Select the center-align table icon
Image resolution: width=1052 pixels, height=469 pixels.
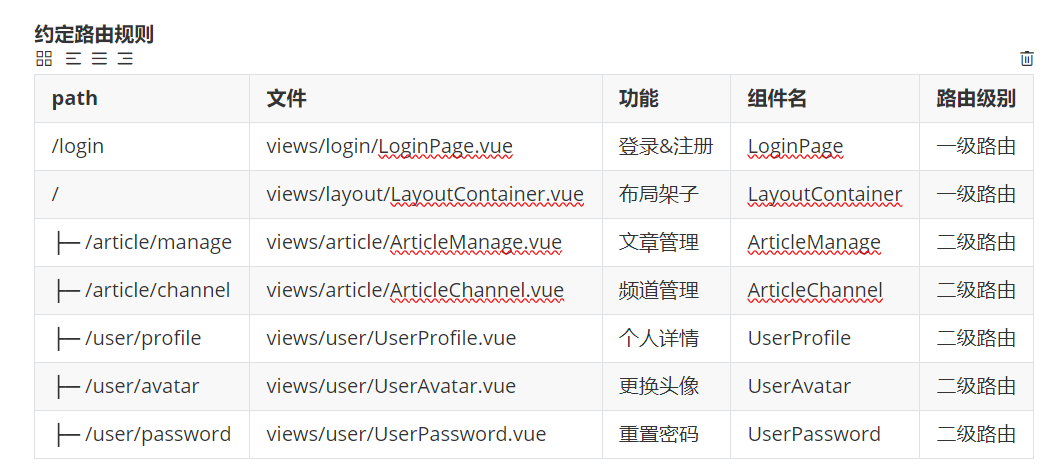click(x=99, y=58)
